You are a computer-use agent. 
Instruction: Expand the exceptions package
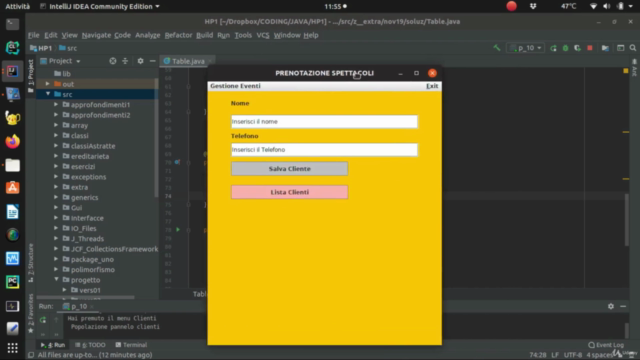click(56, 177)
